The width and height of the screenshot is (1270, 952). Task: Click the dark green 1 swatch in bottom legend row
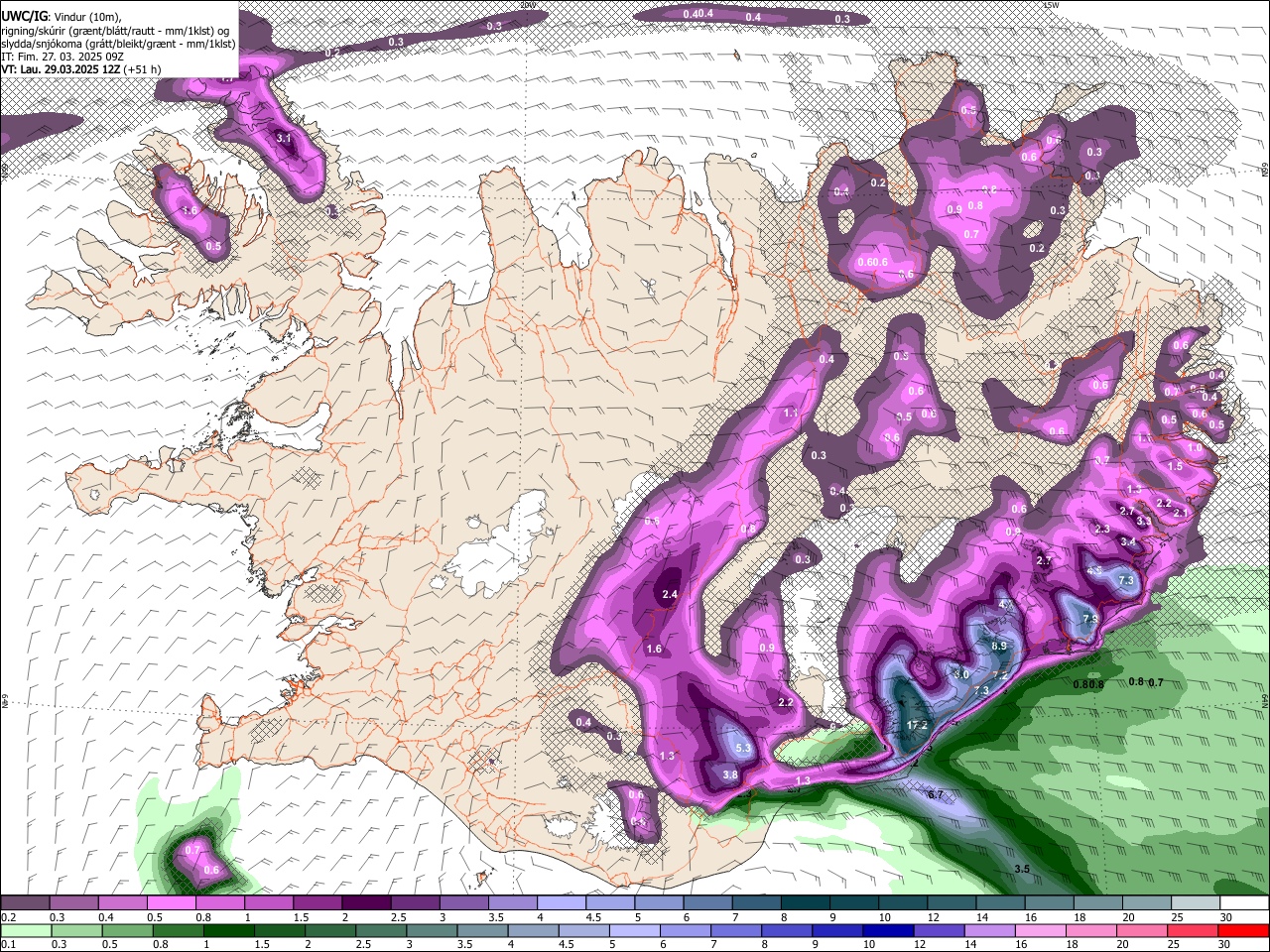228,931
